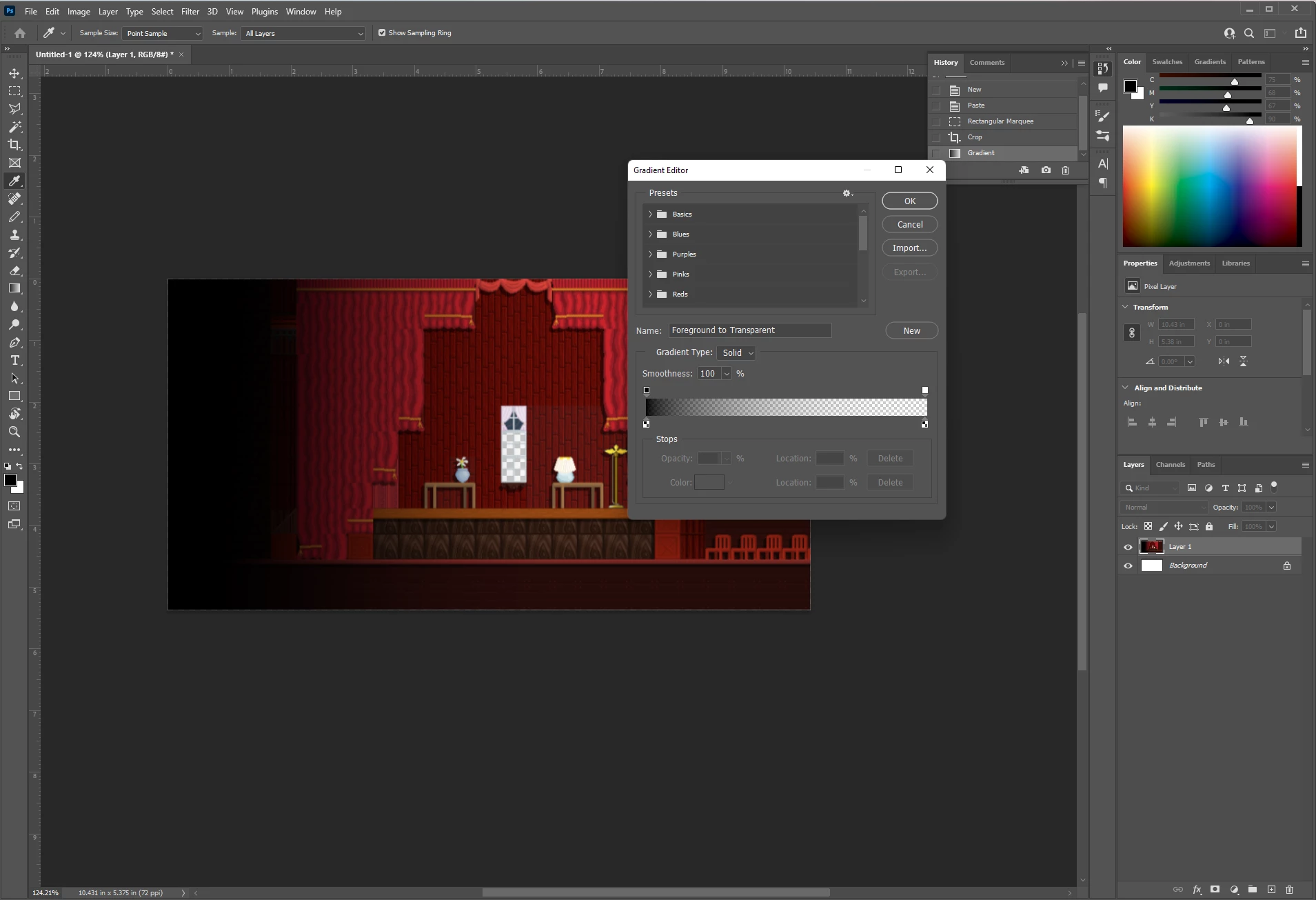Click the New gradient button
1316x900 pixels.
coord(912,331)
